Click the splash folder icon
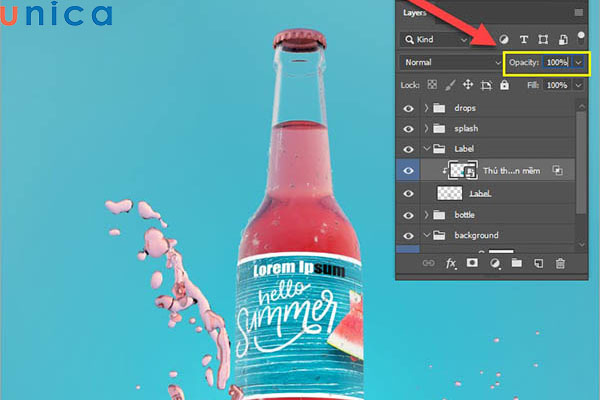 pyautogui.click(x=439, y=129)
